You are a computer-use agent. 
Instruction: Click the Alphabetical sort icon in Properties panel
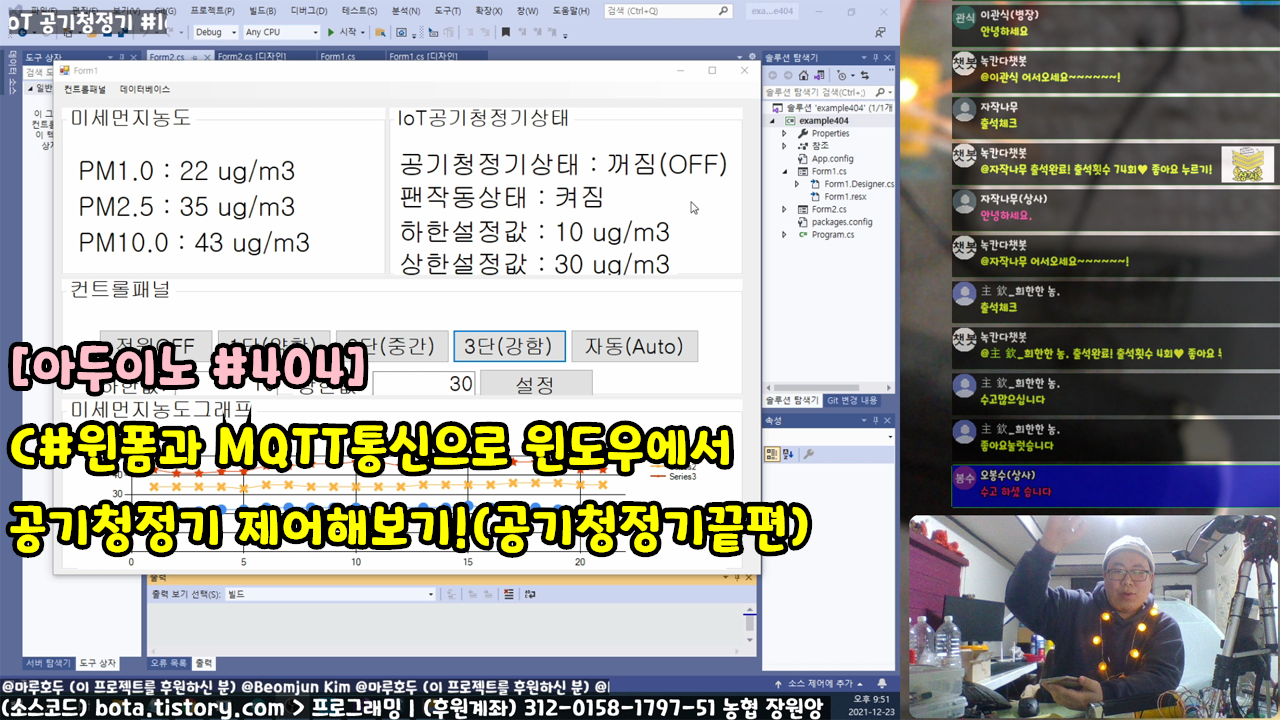coord(788,454)
